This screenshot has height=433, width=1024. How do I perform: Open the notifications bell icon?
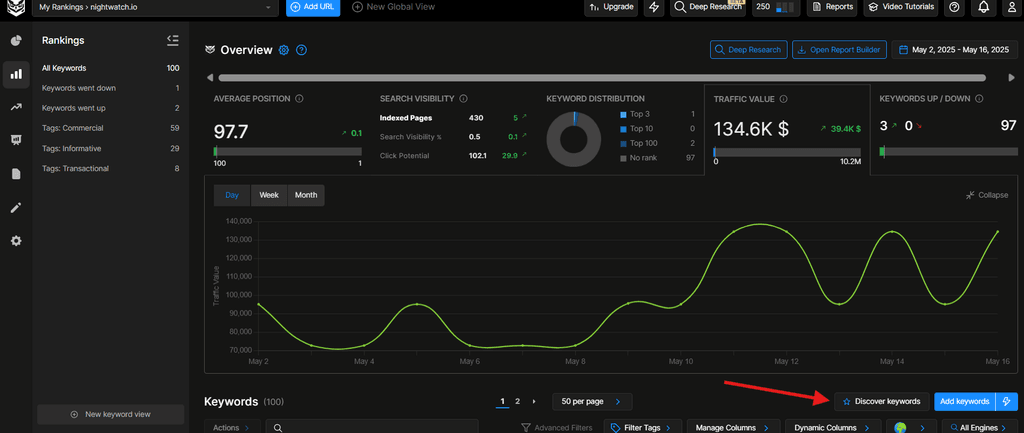click(x=984, y=7)
